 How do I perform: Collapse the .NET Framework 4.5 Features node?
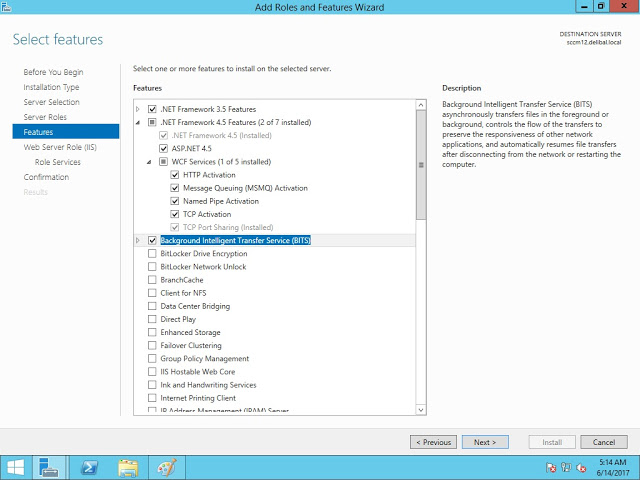coord(139,122)
